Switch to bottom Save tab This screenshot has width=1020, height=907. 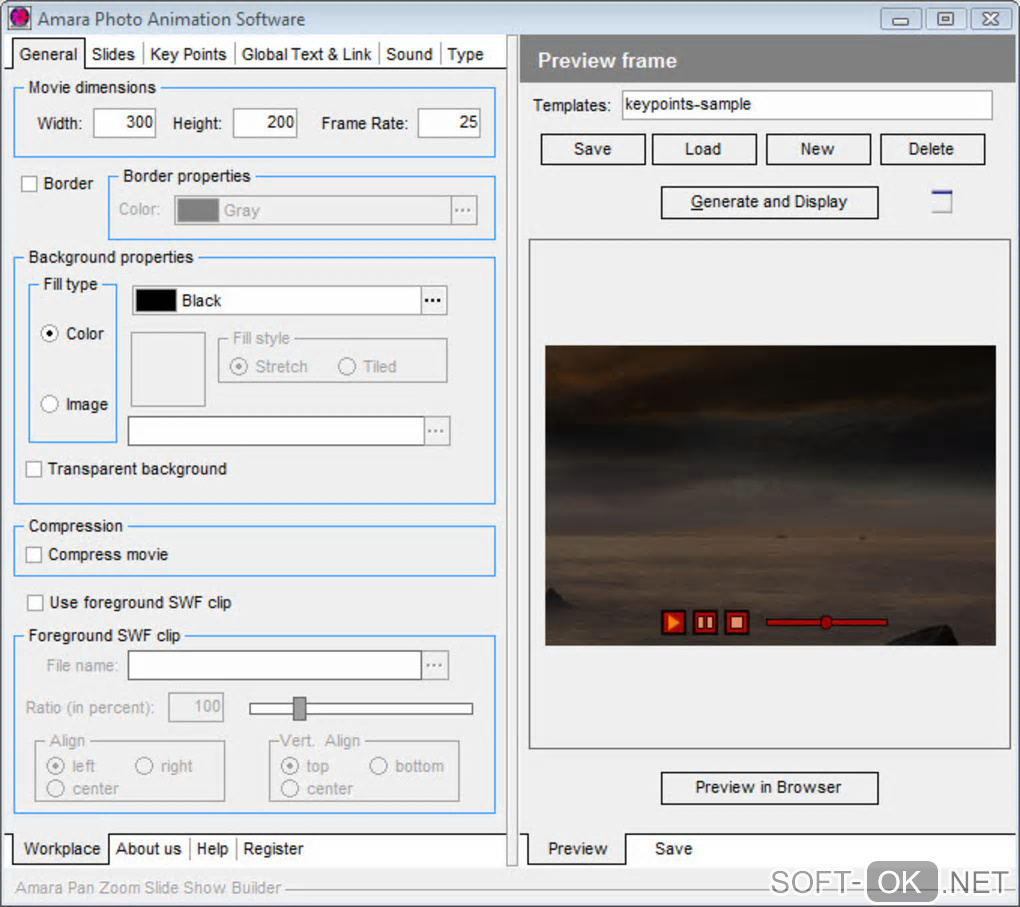tap(673, 849)
